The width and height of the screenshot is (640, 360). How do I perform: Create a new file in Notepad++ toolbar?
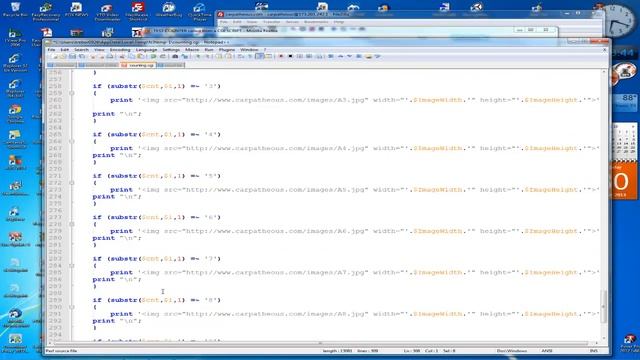coord(55,56)
